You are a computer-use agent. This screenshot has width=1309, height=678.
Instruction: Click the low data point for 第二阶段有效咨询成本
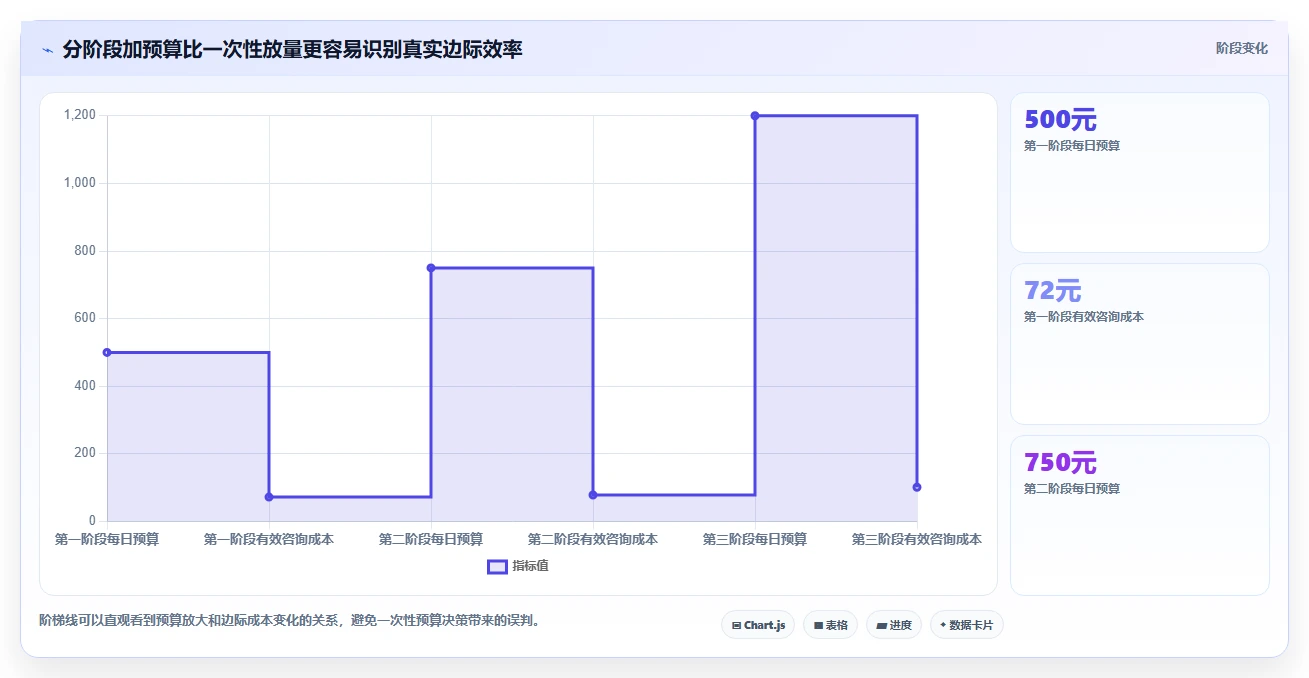coord(593,495)
